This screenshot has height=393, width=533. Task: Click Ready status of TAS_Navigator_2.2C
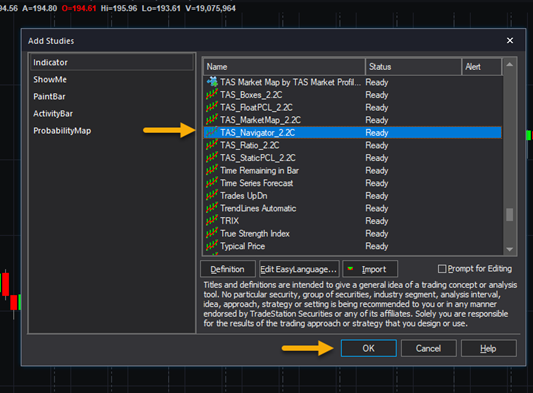pos(377,133)
